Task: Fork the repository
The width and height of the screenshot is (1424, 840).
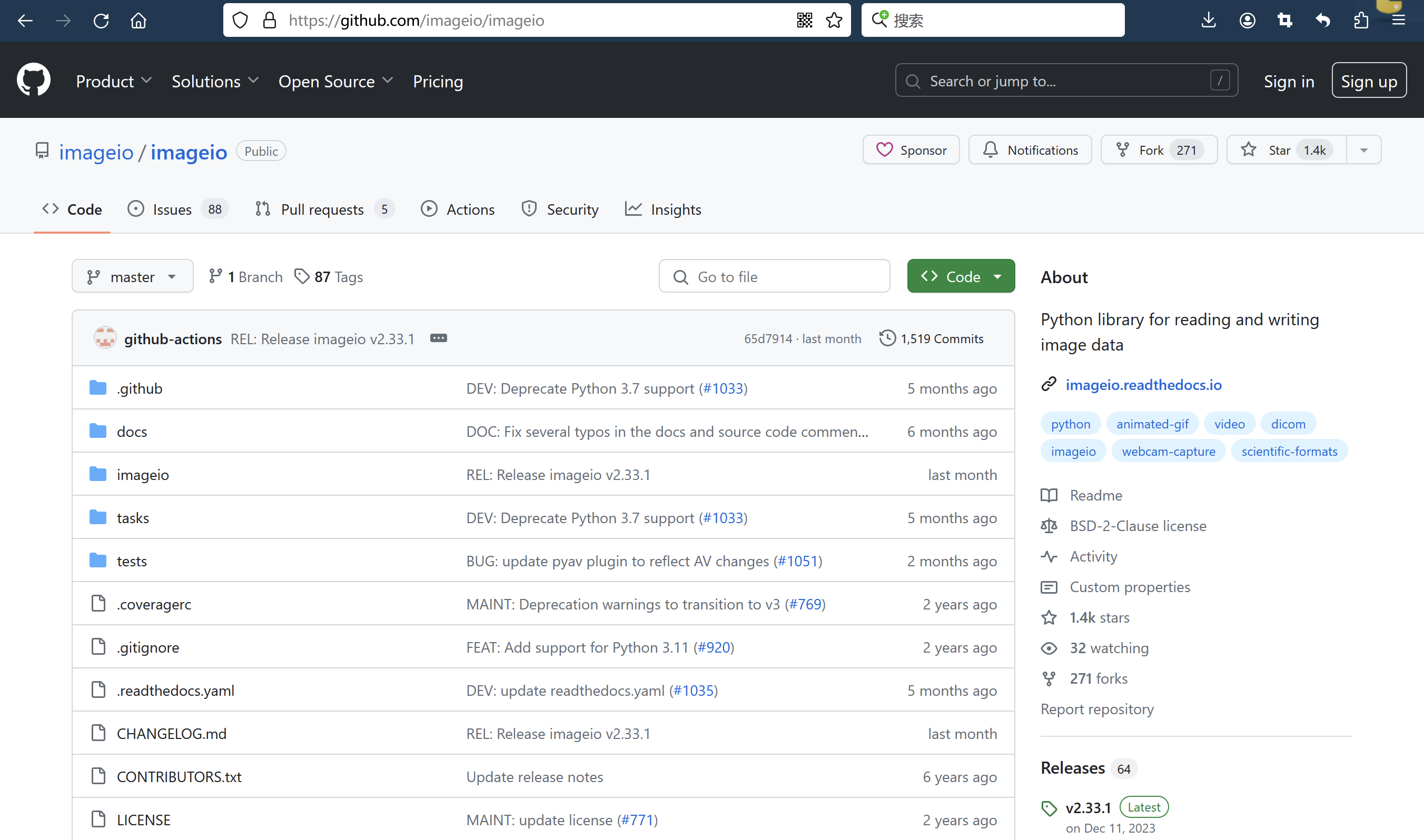Action: click(x=1159, y=150)
